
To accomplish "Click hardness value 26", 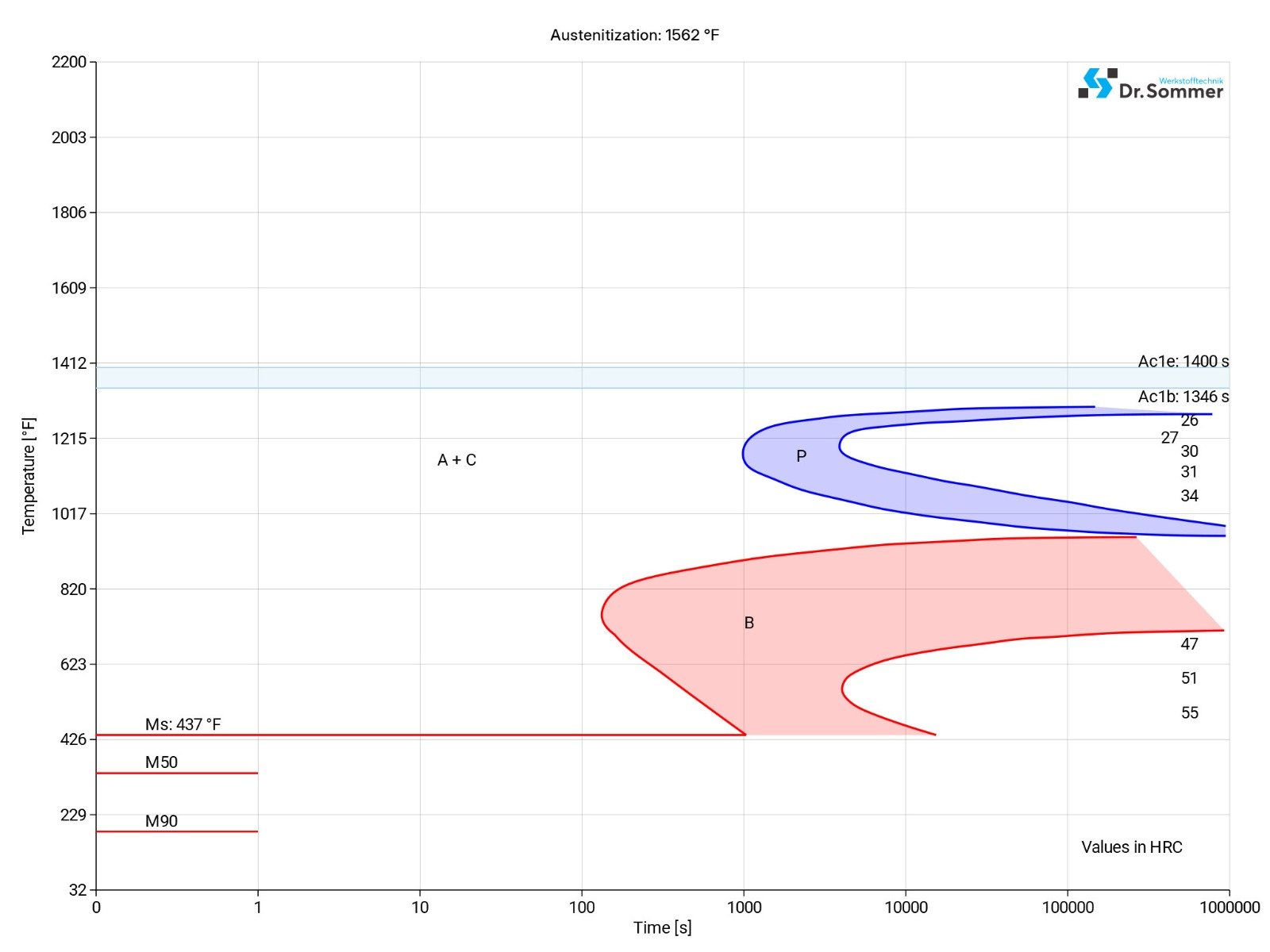I will click(x=1189, y=420).
